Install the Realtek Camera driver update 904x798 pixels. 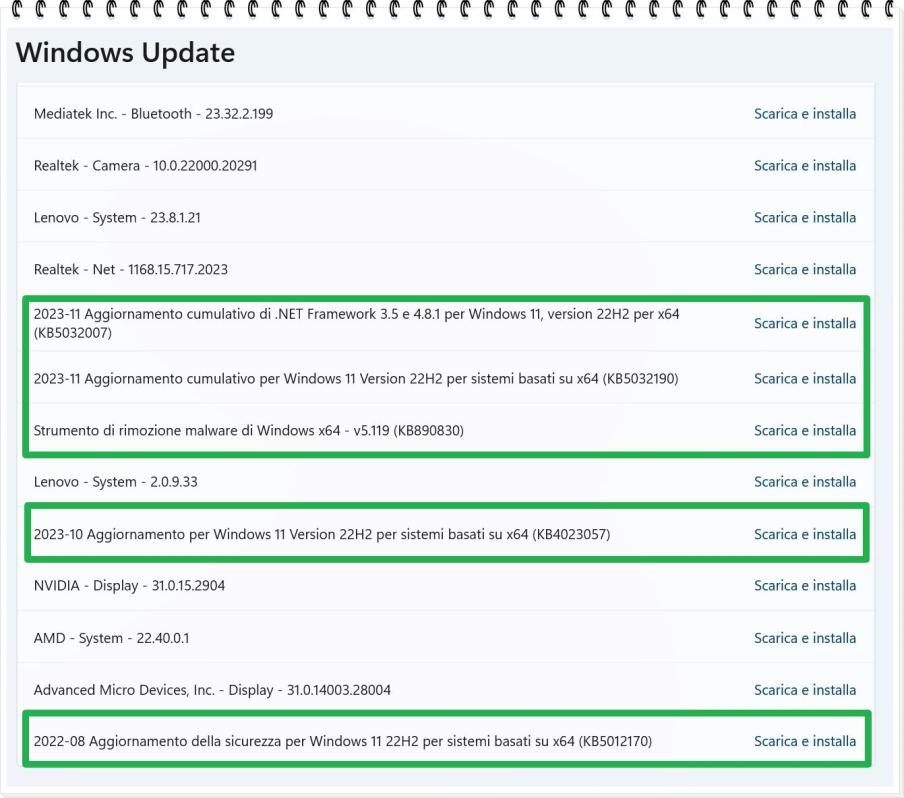(804, 166)
